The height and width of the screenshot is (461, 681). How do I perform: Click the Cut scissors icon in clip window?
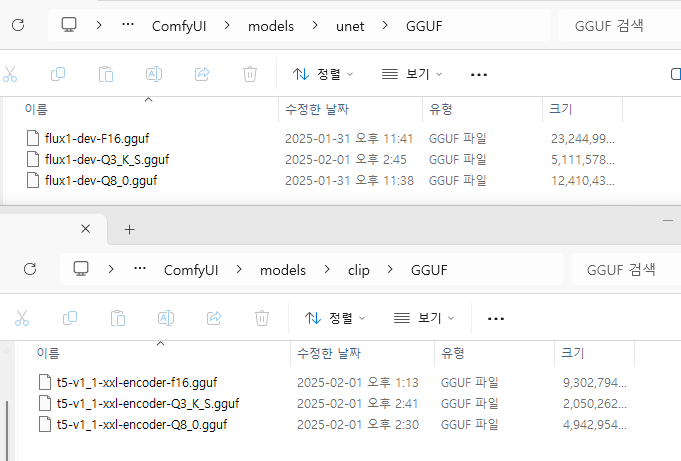coord(22,318)
